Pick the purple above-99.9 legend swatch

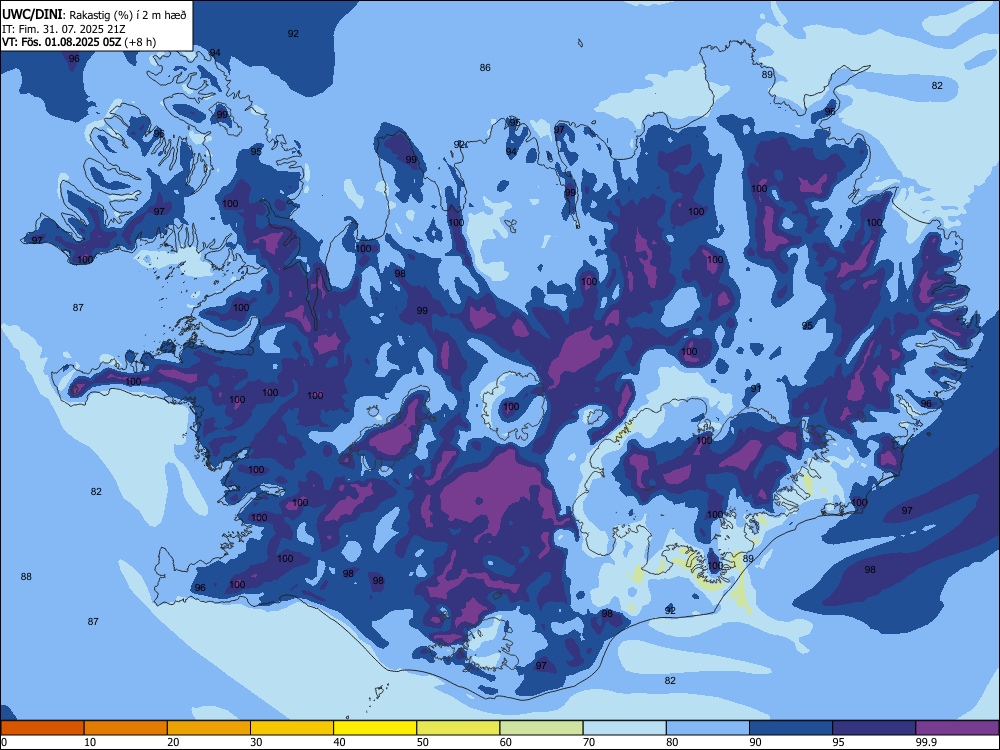(957, 728)
